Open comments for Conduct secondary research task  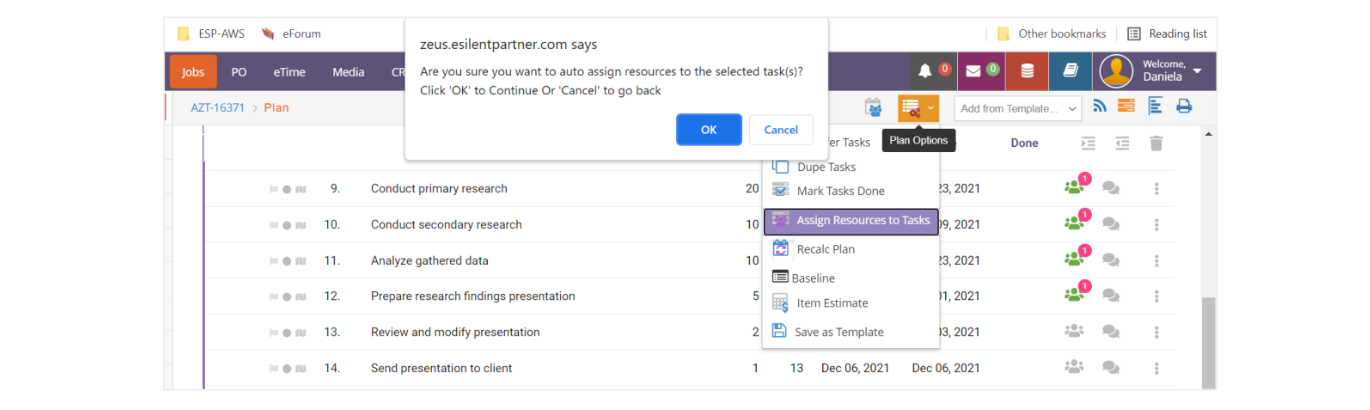[1110, 225]
